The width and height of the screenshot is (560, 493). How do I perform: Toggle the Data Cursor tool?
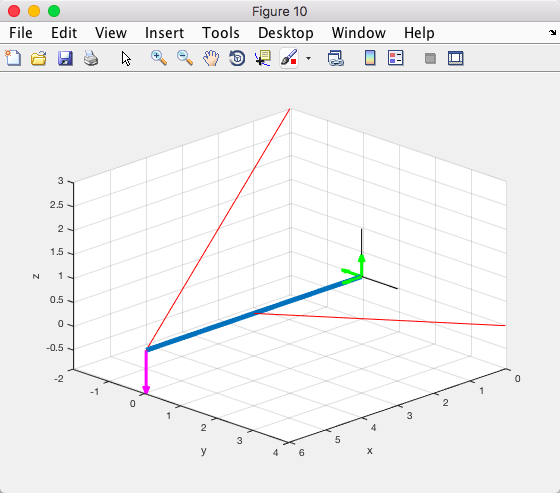263,58
